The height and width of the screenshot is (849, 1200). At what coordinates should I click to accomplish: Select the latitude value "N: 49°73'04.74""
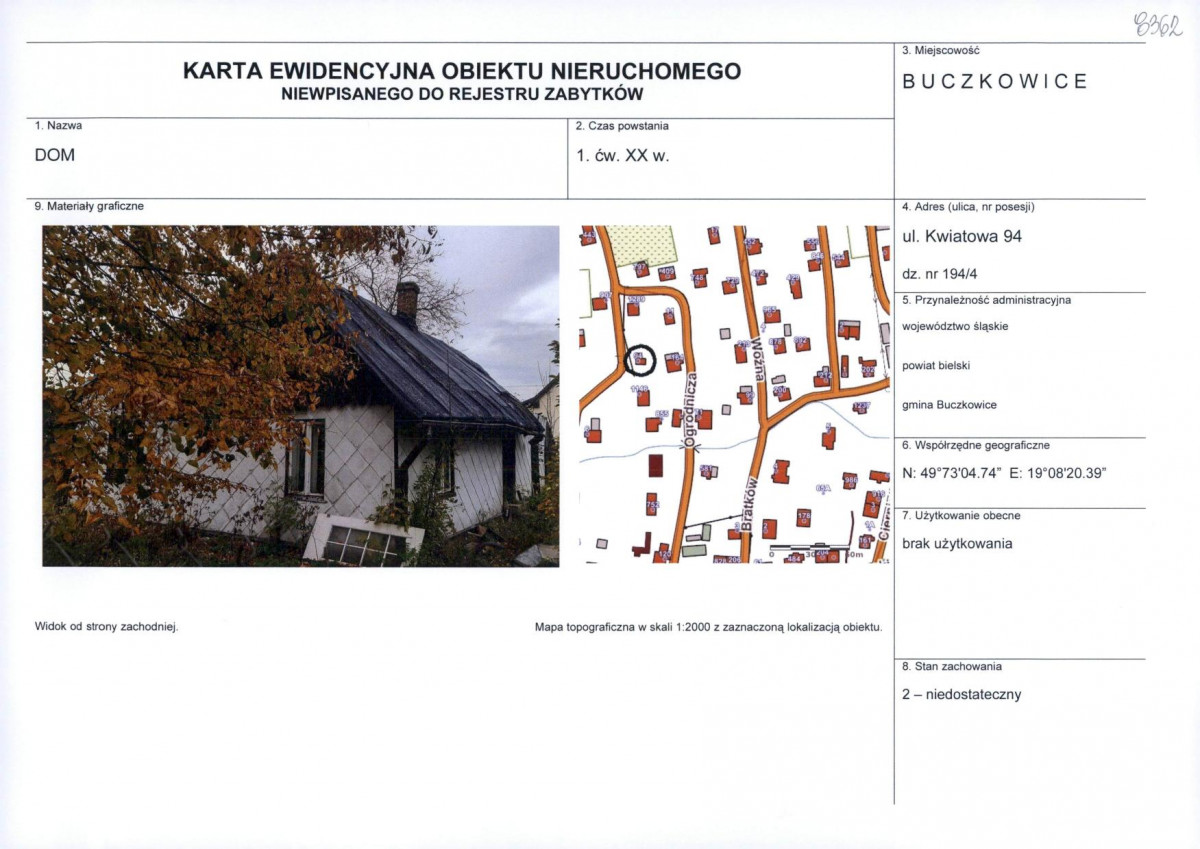click(952, 474)
